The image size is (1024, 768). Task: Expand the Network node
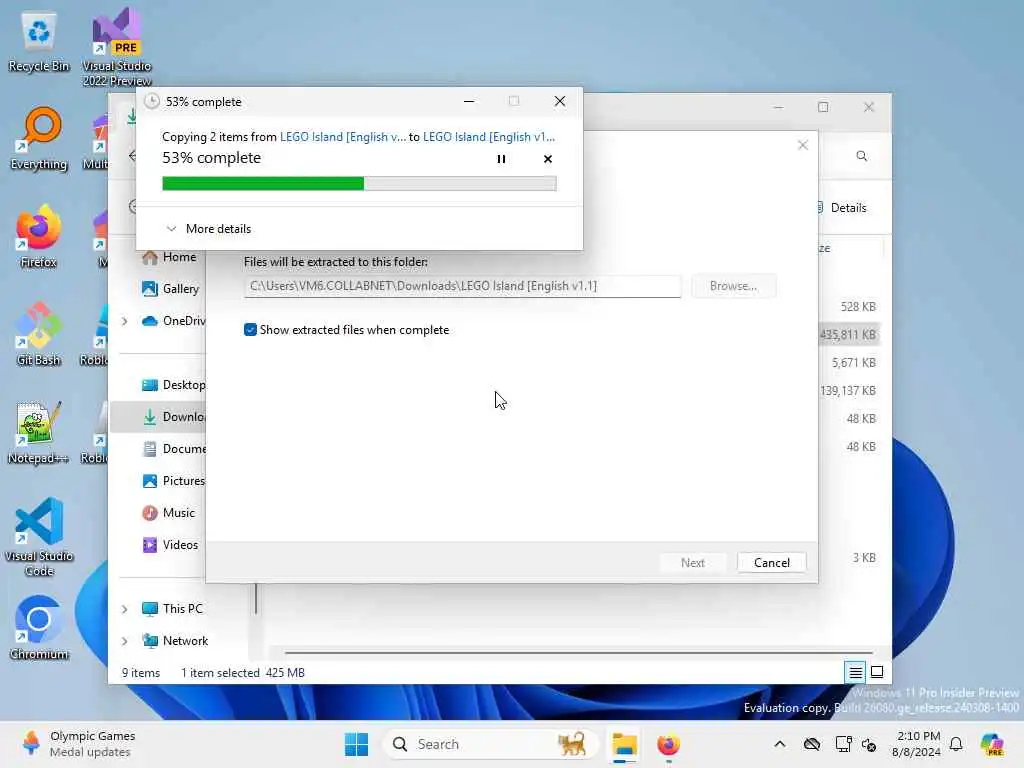pyautogui.click(x=124, y=641)
